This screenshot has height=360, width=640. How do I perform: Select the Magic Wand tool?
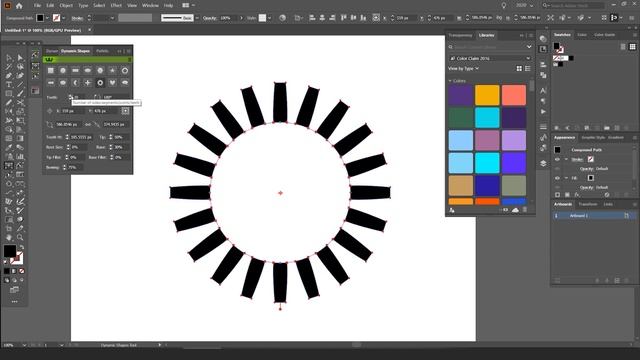click(9, 67)
